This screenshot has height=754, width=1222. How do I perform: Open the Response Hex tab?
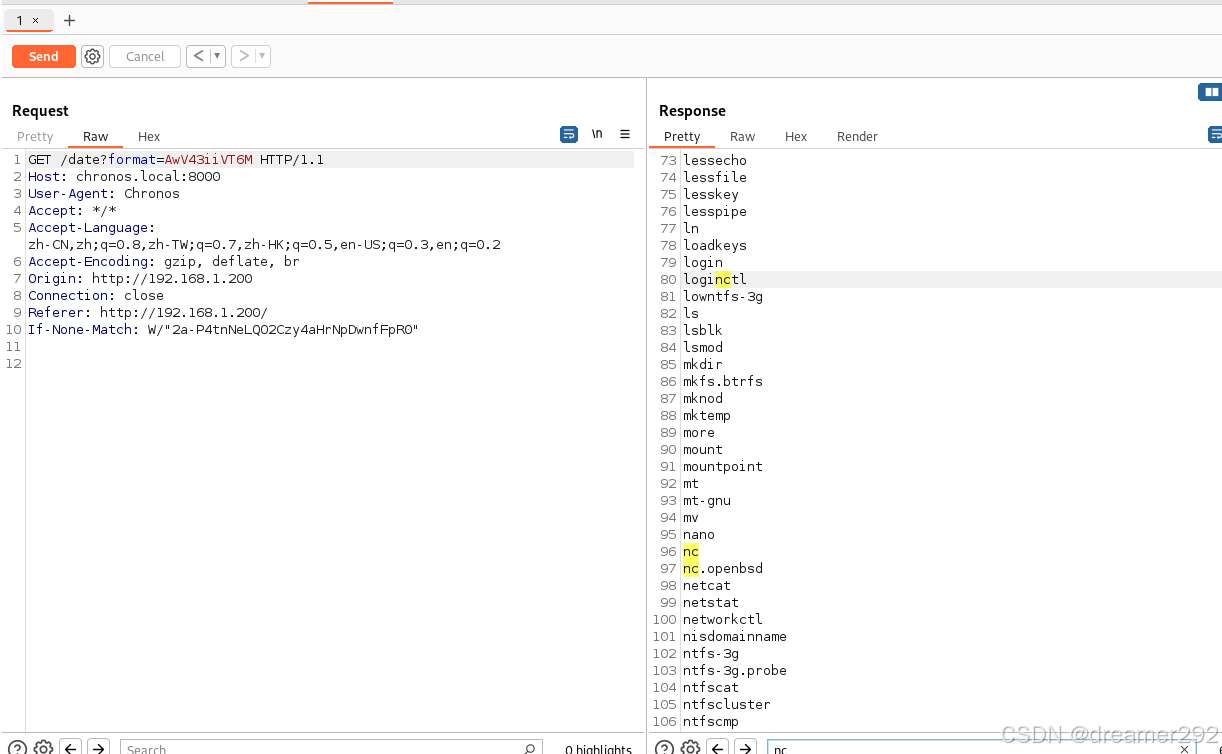(x=796, y=137)
